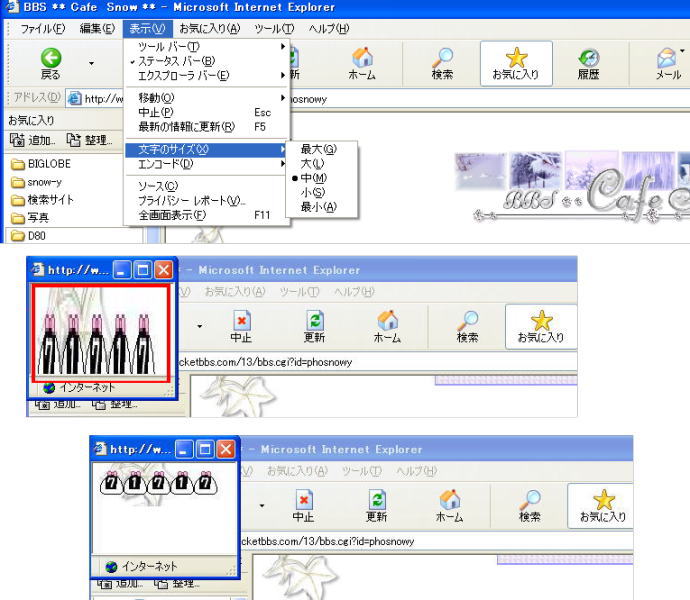The width and height of the screenshot is (690, 600).
Task: Choose 最大(G) text size option
Action: point(318,149)
